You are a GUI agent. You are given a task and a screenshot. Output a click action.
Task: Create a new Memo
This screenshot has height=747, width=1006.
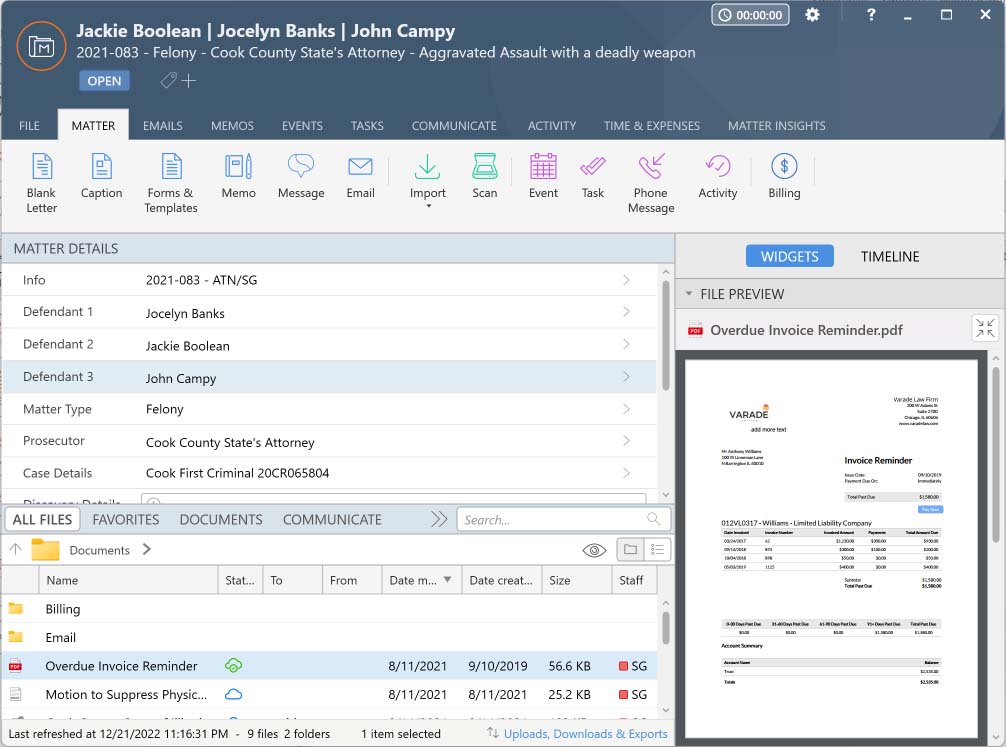click(x=238, y=178)
